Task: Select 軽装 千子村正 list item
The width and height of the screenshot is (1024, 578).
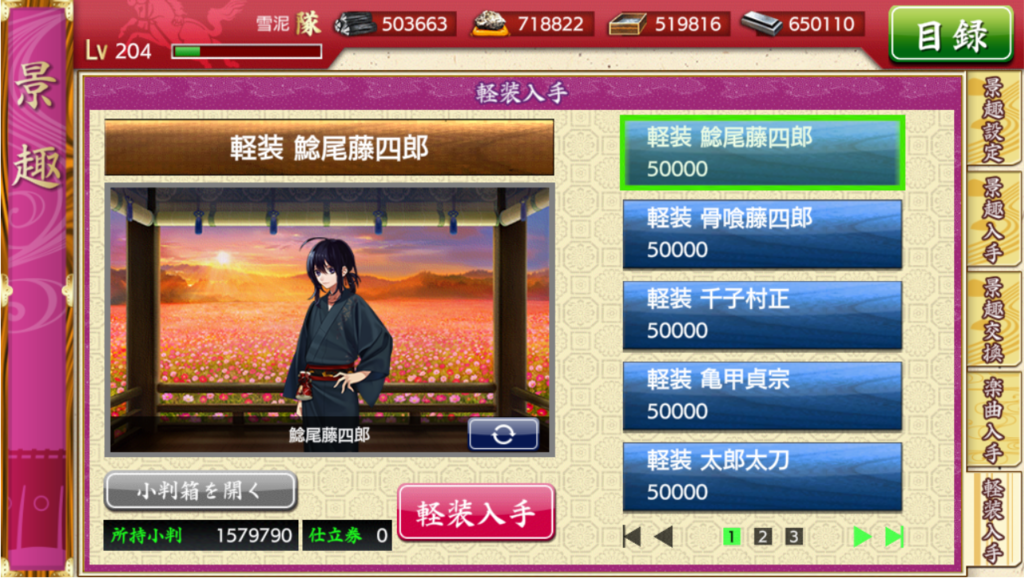Action: point(762,315)
